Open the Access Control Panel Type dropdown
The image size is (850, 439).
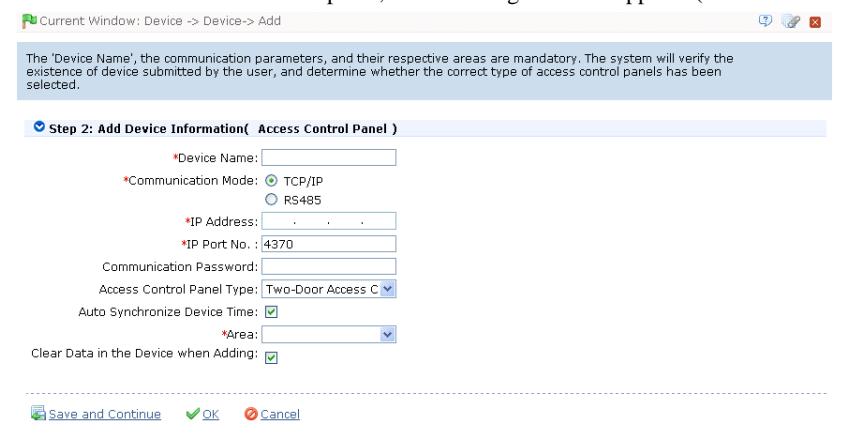coord(329,289)
